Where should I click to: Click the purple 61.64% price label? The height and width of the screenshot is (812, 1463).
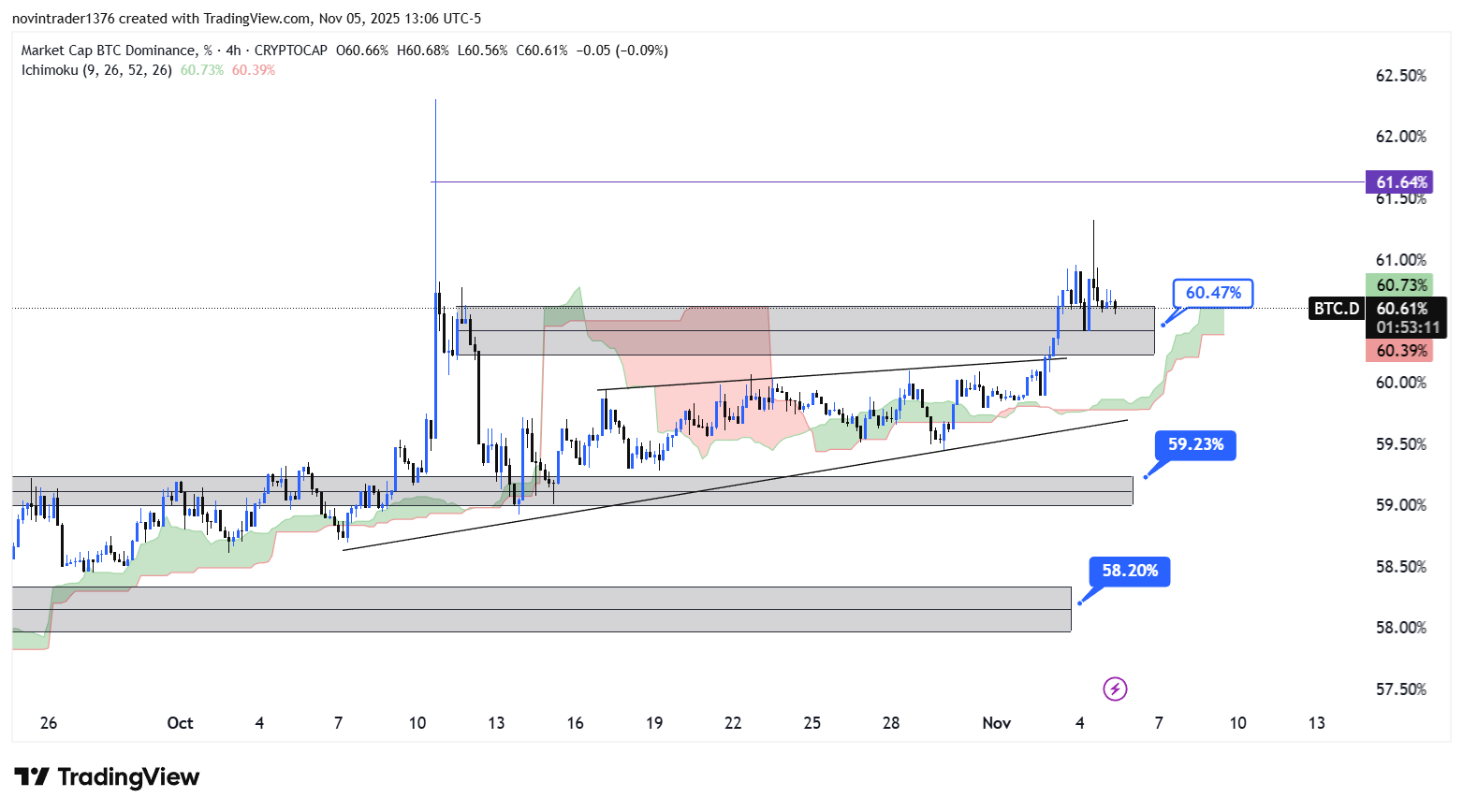point(1401,182)
